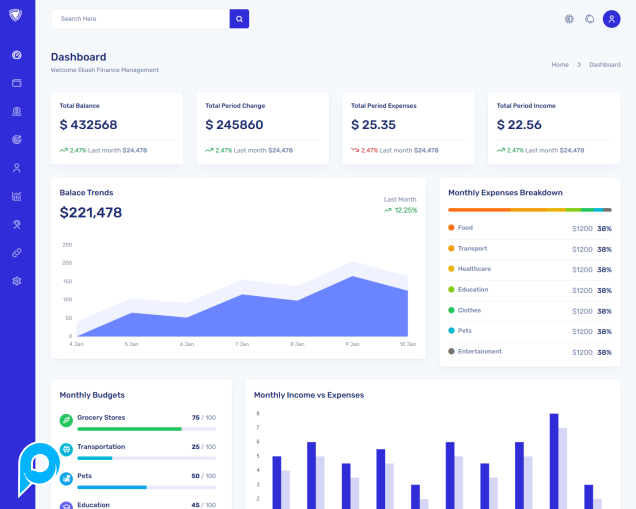Viewport: 636px width, 509px height.
Task: Open the dashboard gauge icon in sidebar
Action: pos(17,55)
